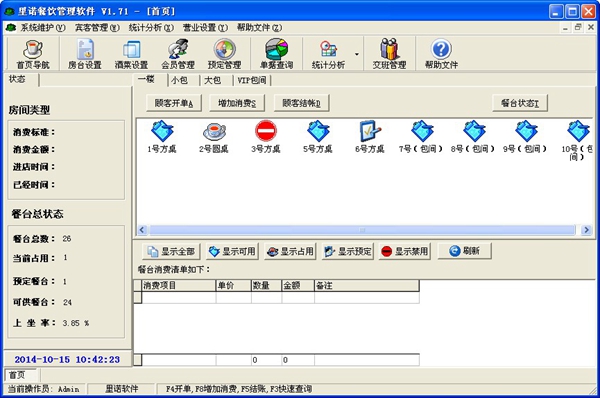The image size is (600, 398).
Task: Click status bar text 里诺软件
Action: [x=121, y=389]
